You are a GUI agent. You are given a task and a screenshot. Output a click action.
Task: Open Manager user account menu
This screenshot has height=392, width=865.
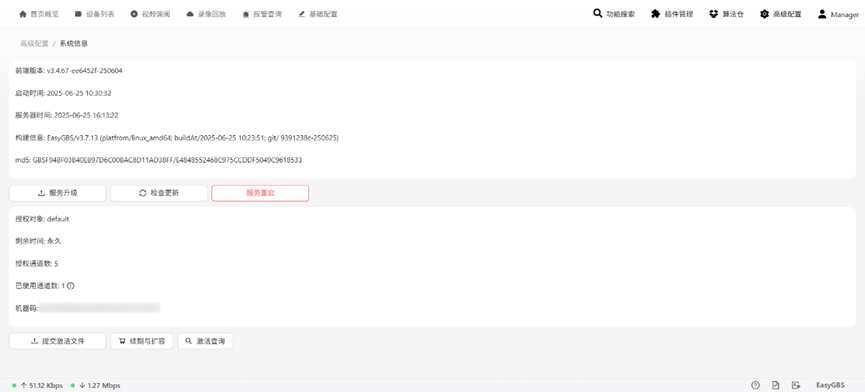click(838, 14)
